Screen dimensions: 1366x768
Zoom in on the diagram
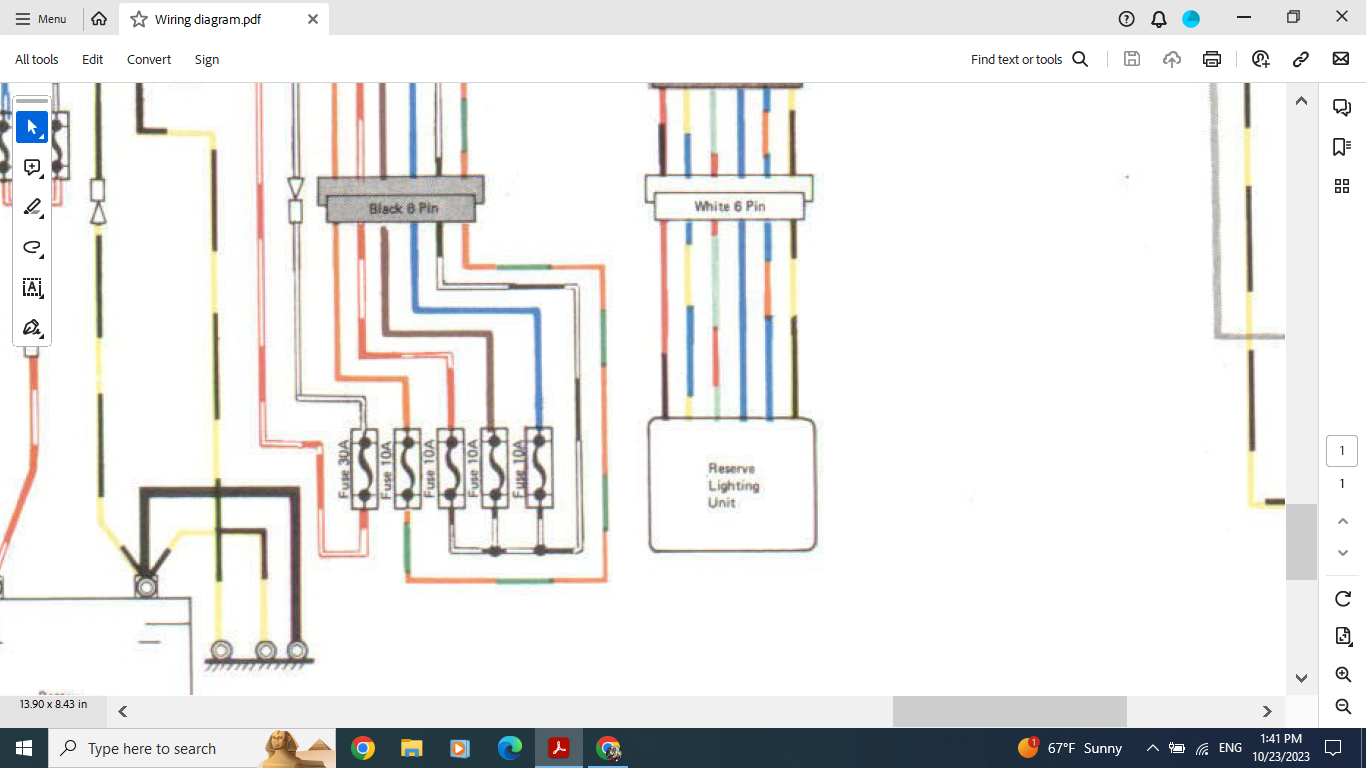1343,675
